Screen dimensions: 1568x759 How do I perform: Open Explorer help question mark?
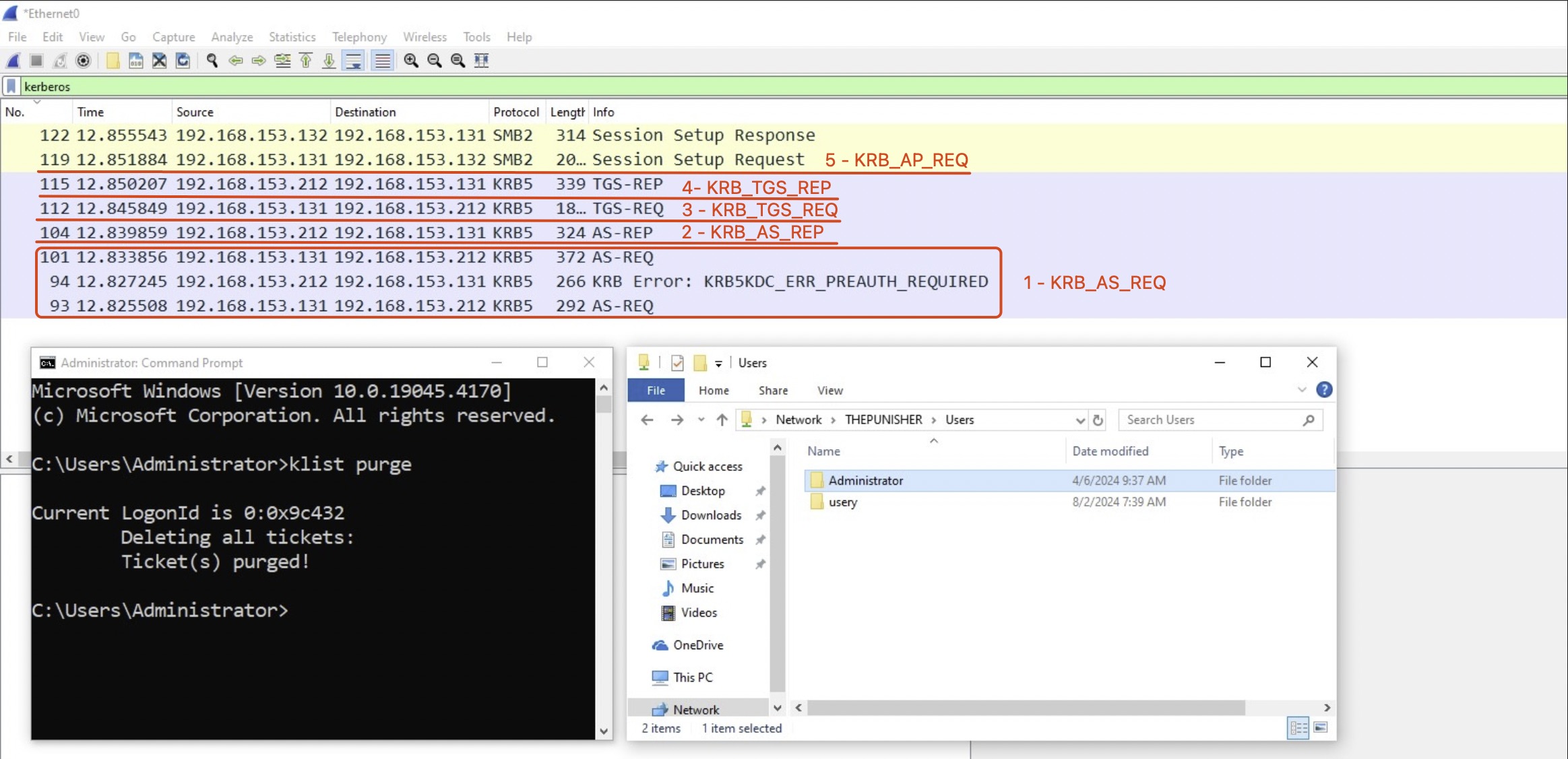pyautogui.click(x=1324, y=390)
